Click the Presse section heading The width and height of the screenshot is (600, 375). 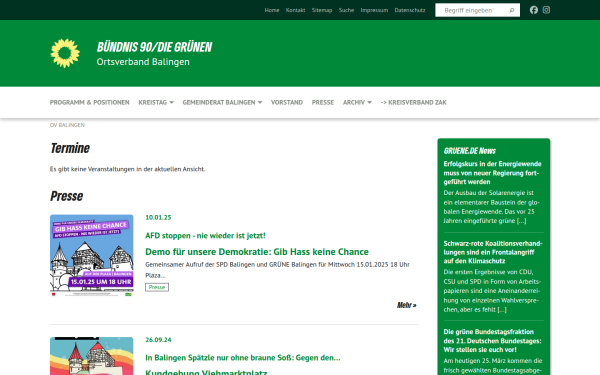pyautogui.click(x=67, y=196)
